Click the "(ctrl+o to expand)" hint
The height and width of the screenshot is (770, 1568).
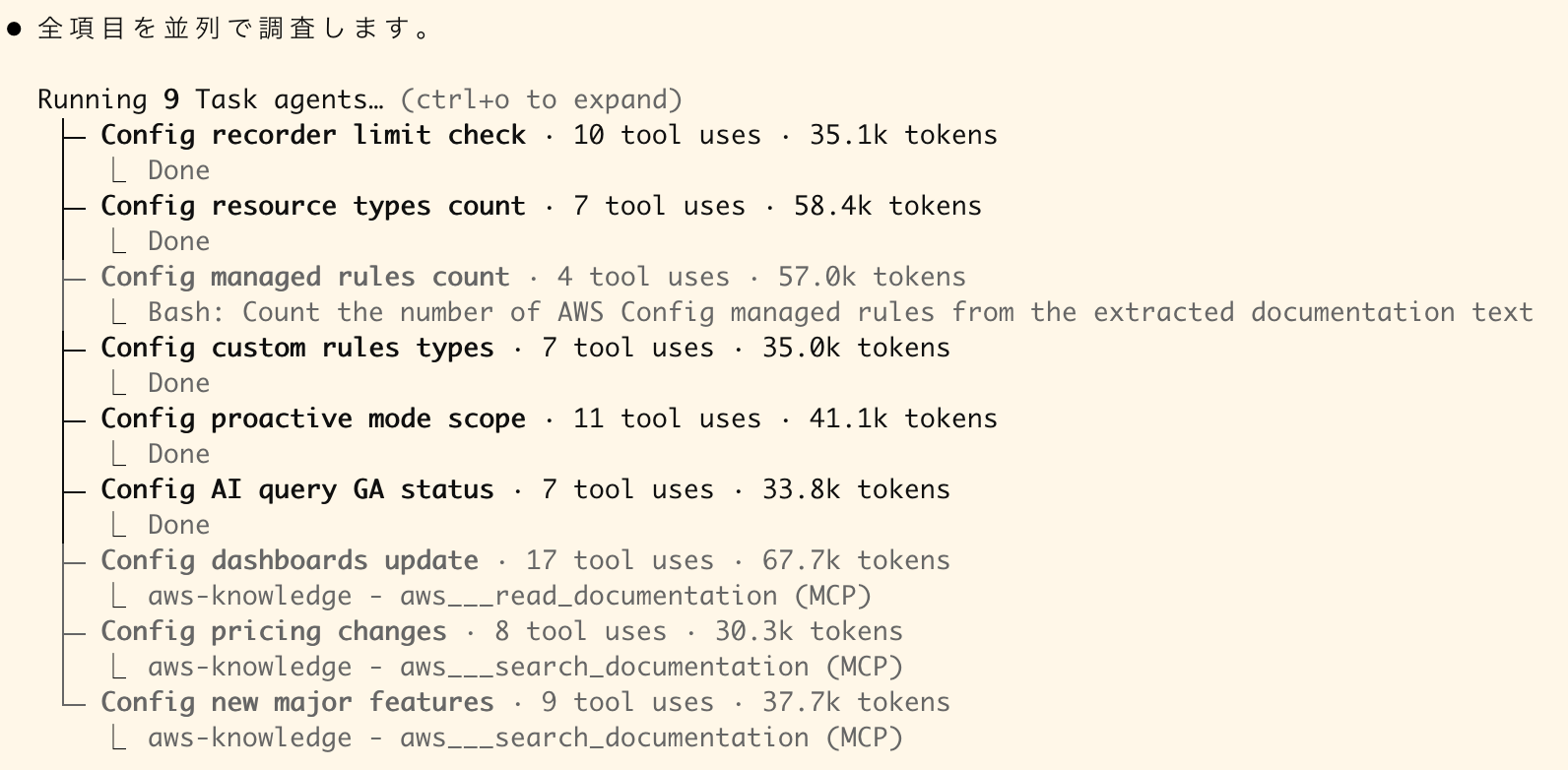tap(541, 99)
